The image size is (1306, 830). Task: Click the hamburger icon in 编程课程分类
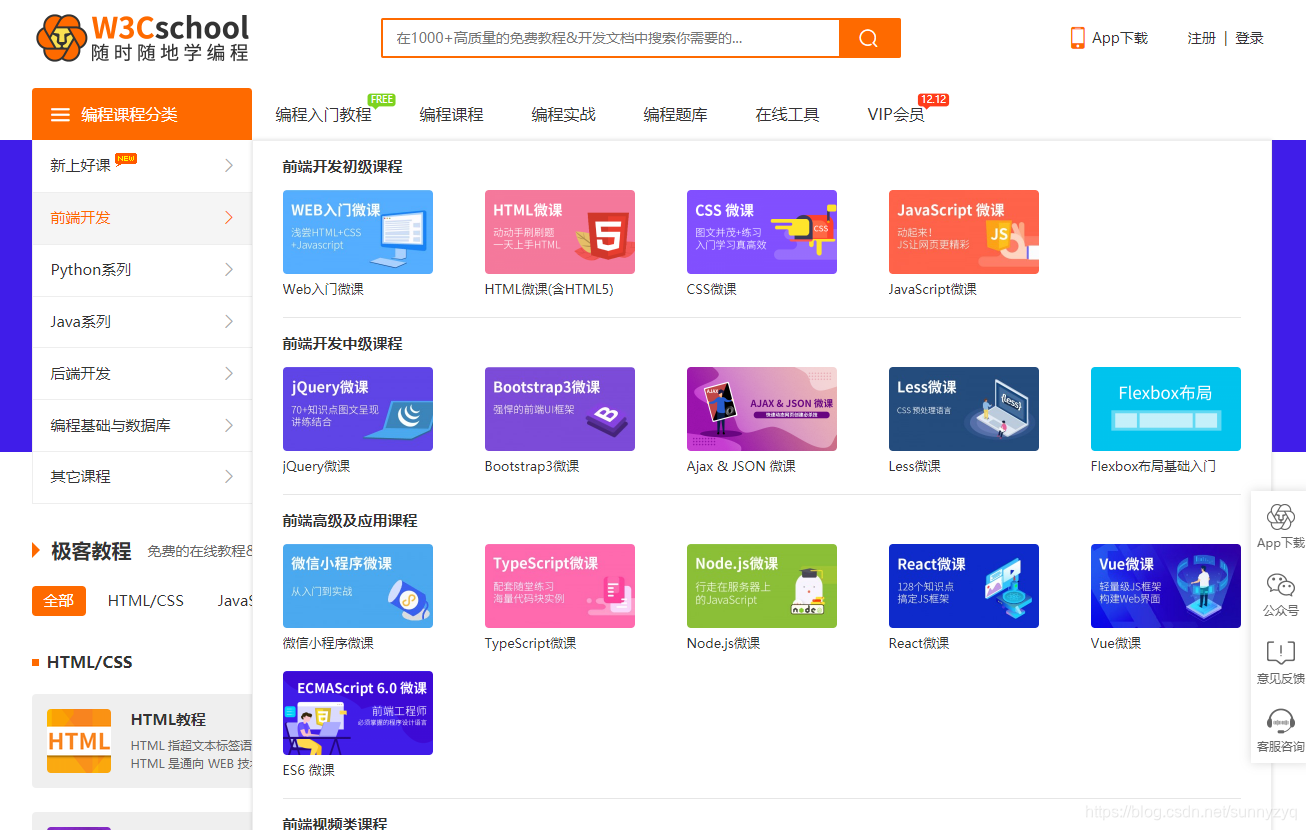click(61, 115)
